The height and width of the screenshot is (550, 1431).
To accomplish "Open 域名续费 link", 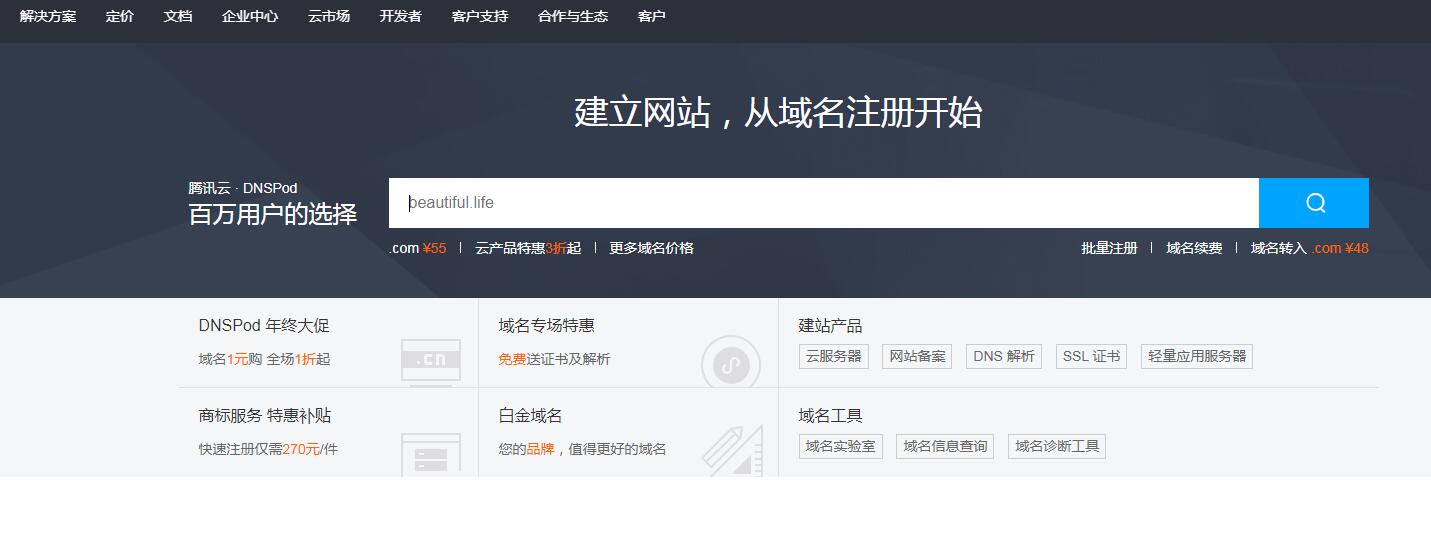I will (1194, 248).
